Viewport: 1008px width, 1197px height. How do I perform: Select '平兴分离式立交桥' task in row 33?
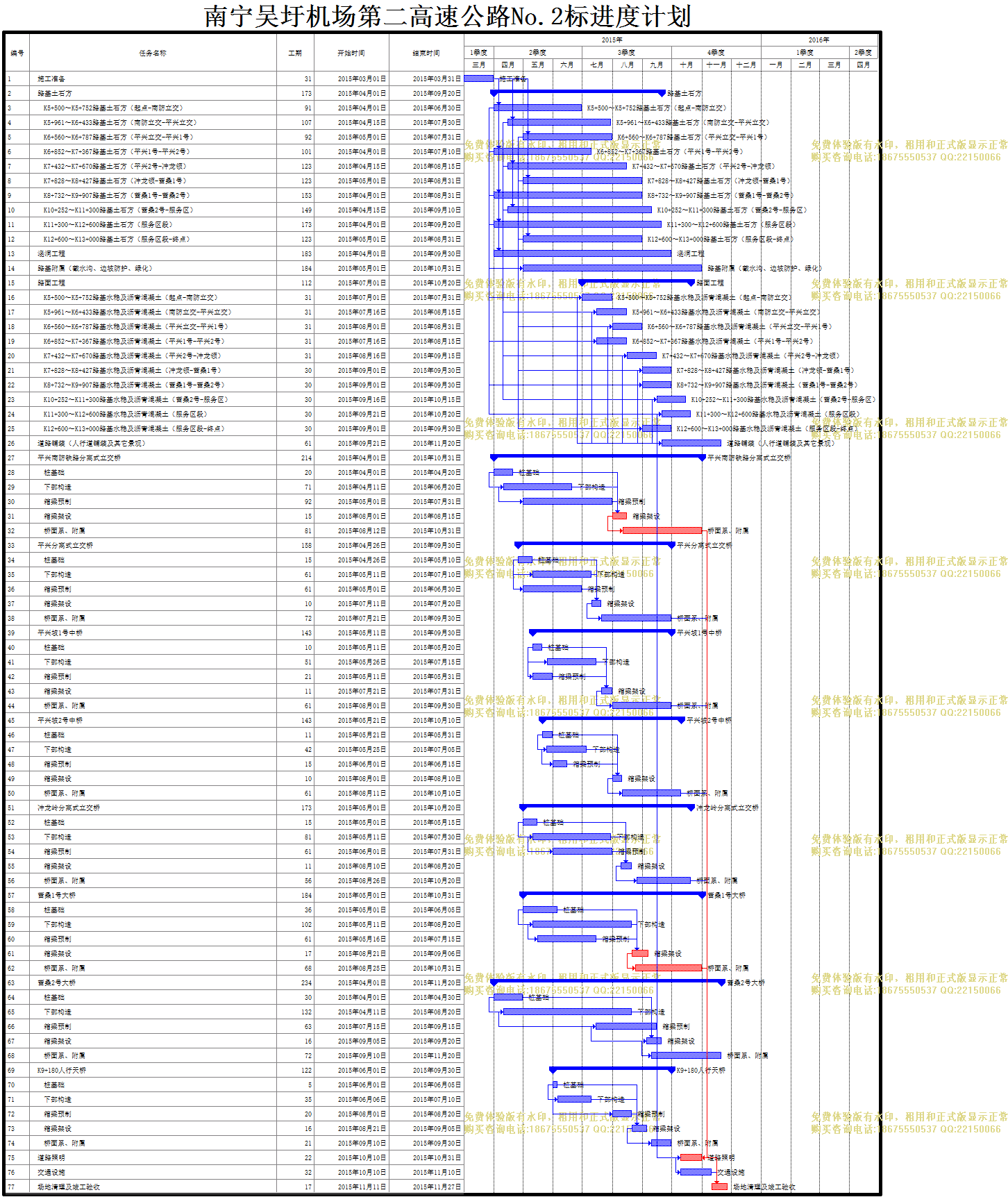pos(65,546)
